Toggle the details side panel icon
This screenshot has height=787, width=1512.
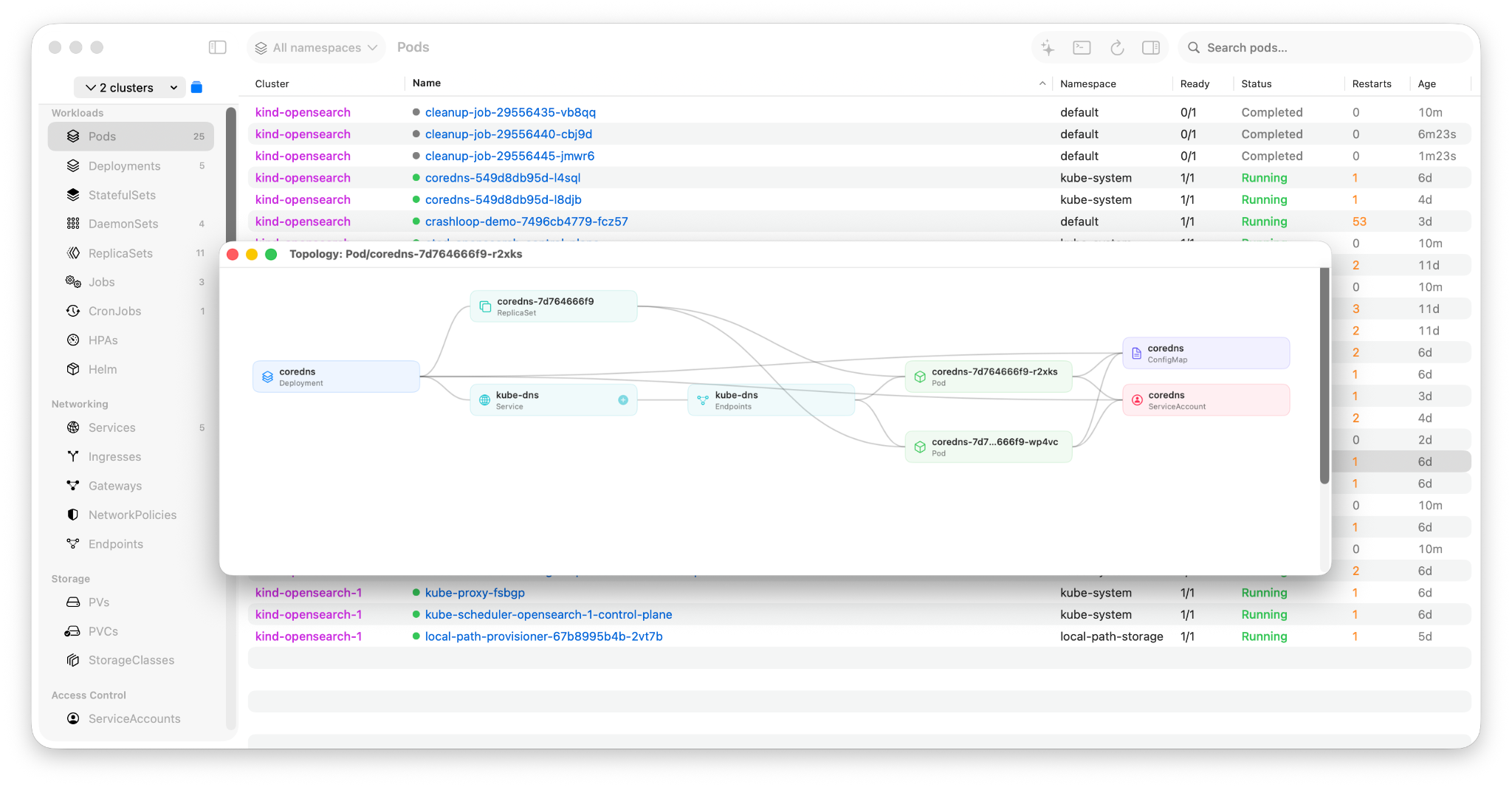pos(1151,47)
